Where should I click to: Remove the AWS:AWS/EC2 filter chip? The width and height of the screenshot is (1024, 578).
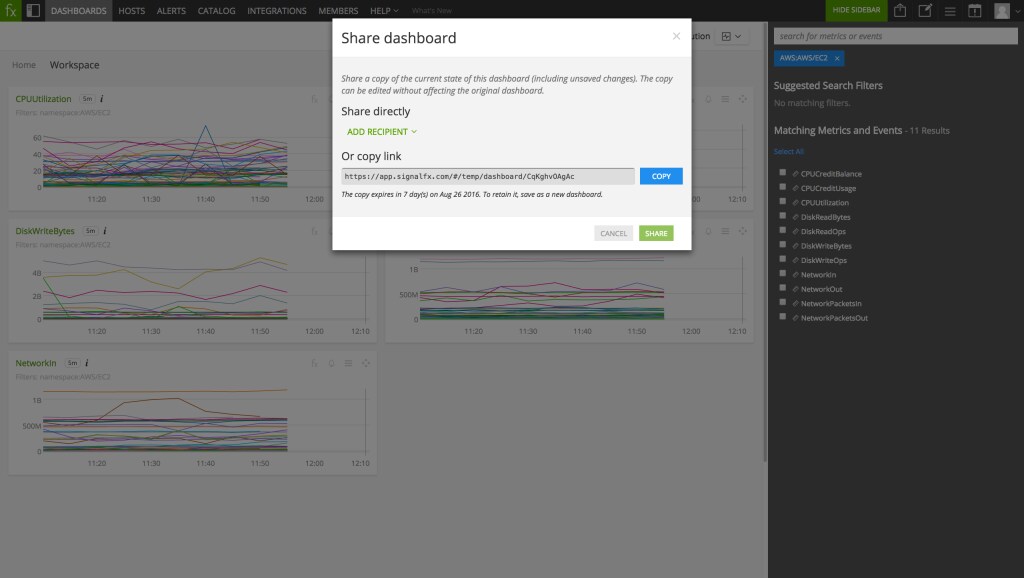pos(837,58)
